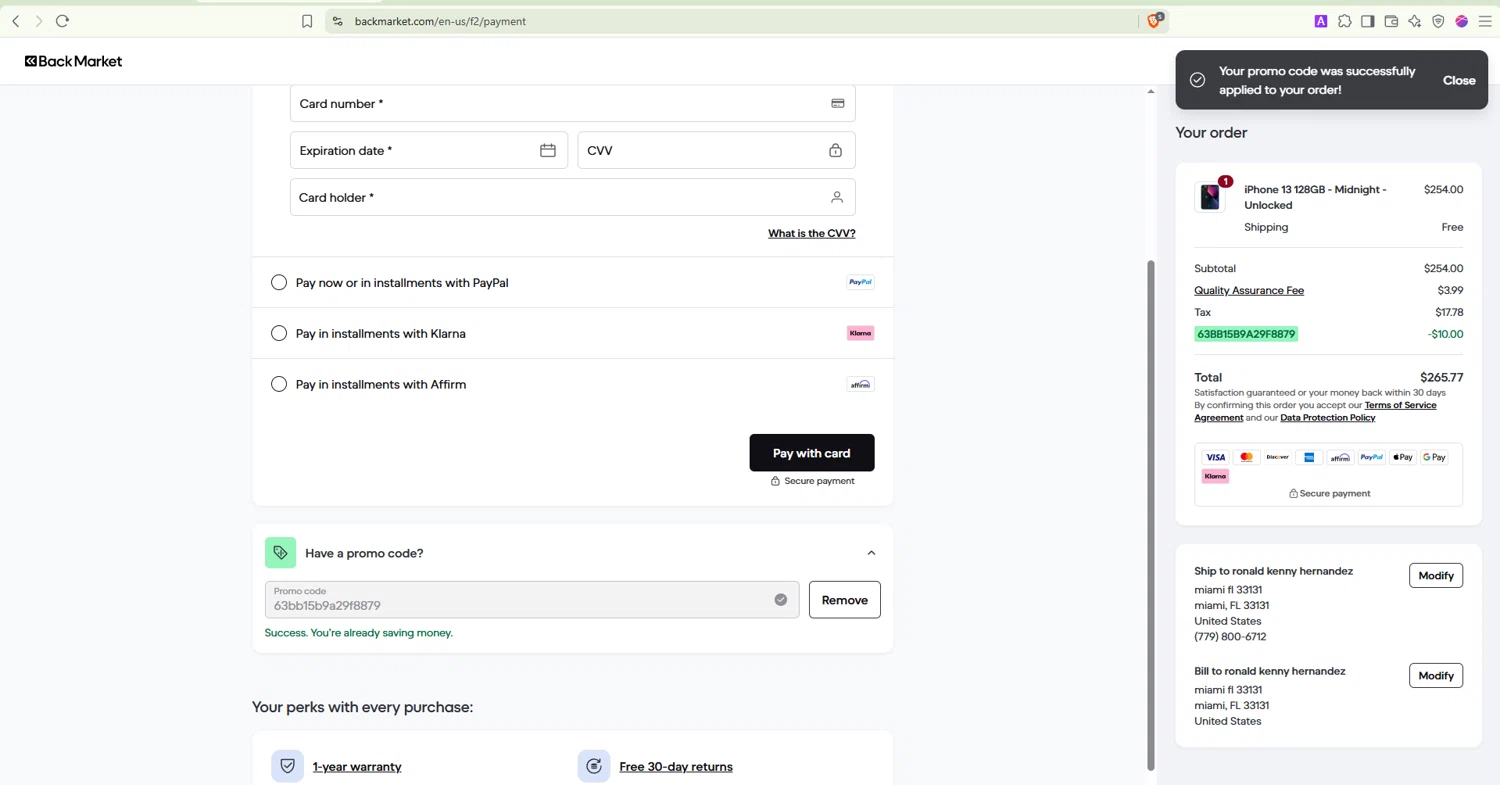The height and width of the screenshot is (785, 1500).
Task: Click the green promo code tag 63BB15B9A29F8879
Action: pos(1246,334)
